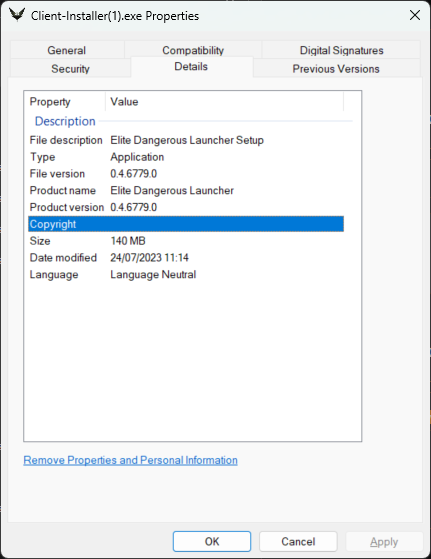The height and width of the screenshot is (559, 431).
Task: Open the Compatibility tab
Action: pos(193,50)
